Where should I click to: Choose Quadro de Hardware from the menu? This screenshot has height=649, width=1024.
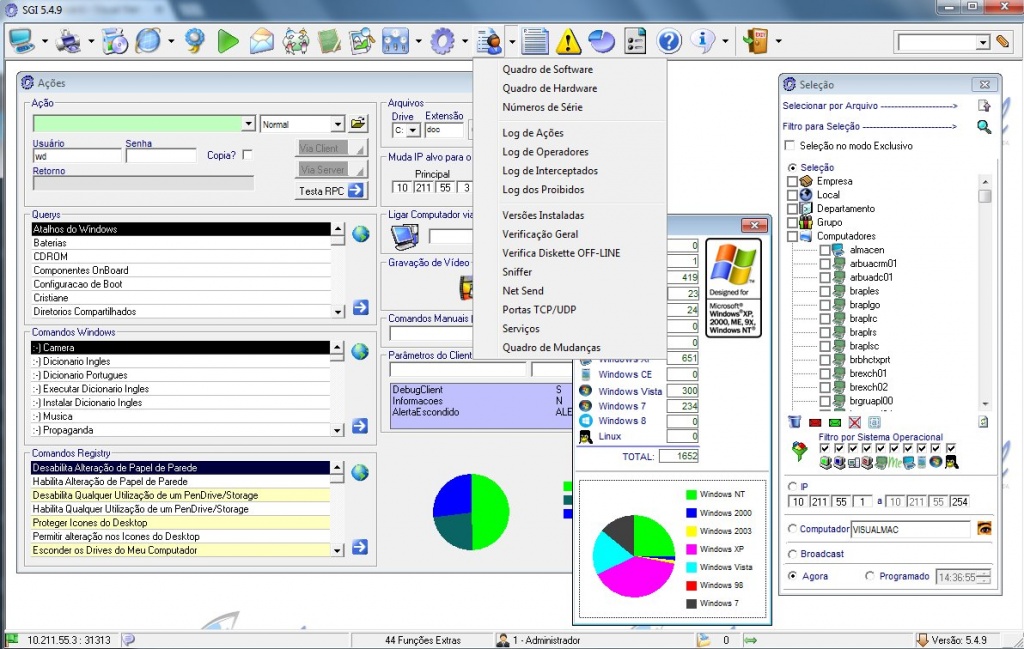(549, 88)
